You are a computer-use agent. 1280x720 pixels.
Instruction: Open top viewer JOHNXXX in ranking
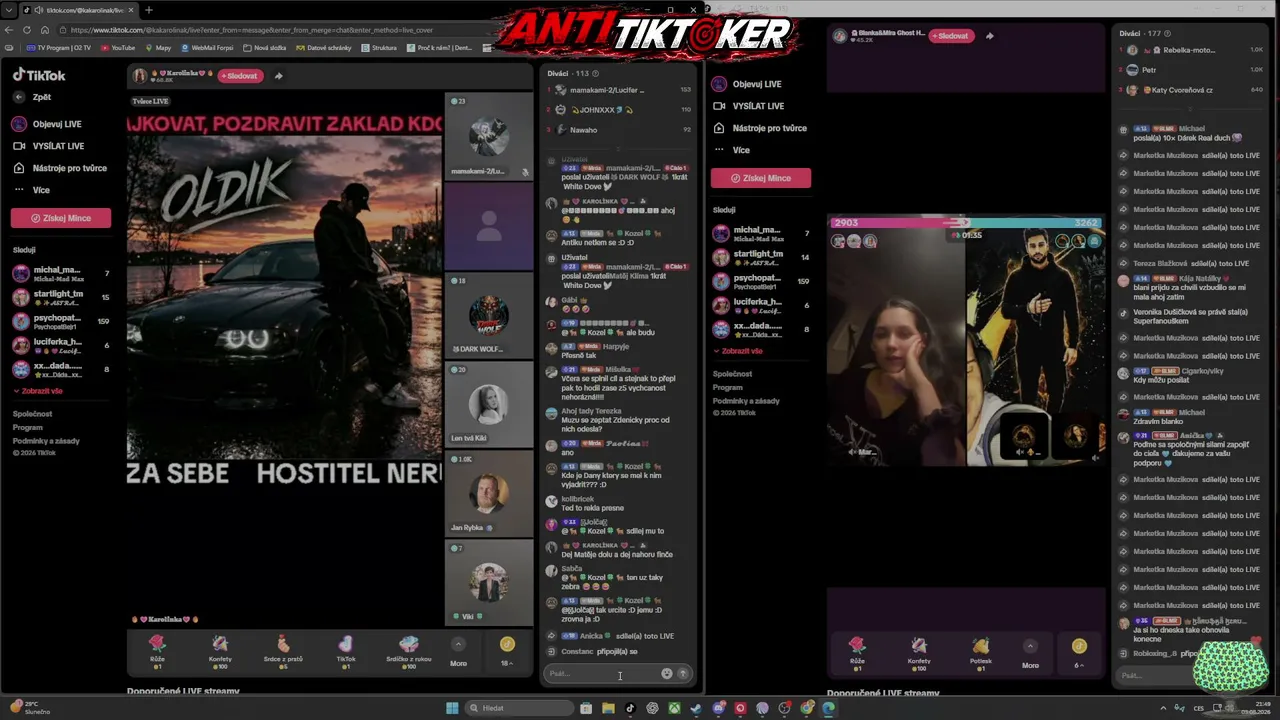pyautogui.click(x=618, y=110)
